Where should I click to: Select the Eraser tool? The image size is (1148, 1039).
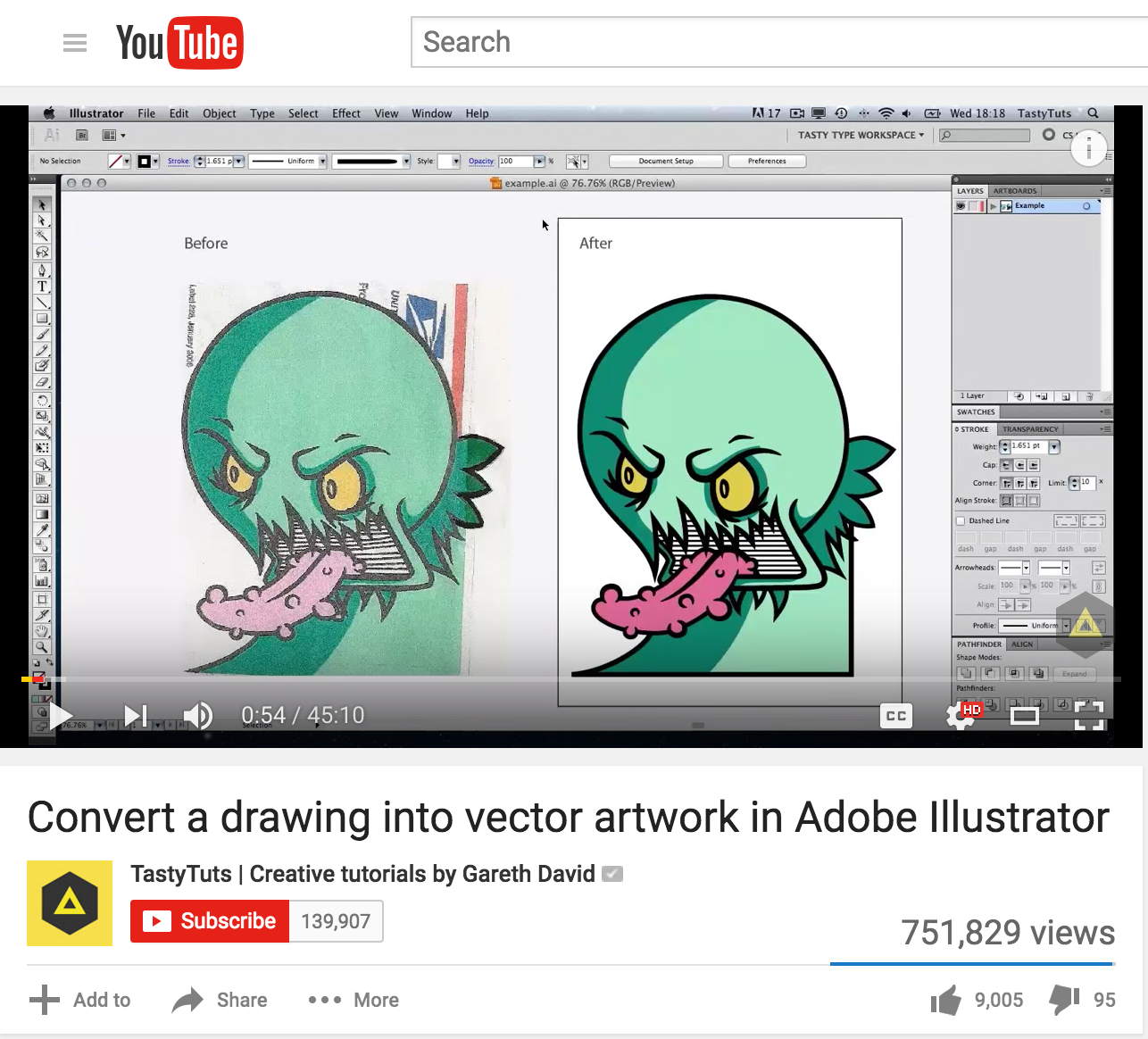[42, 382]
